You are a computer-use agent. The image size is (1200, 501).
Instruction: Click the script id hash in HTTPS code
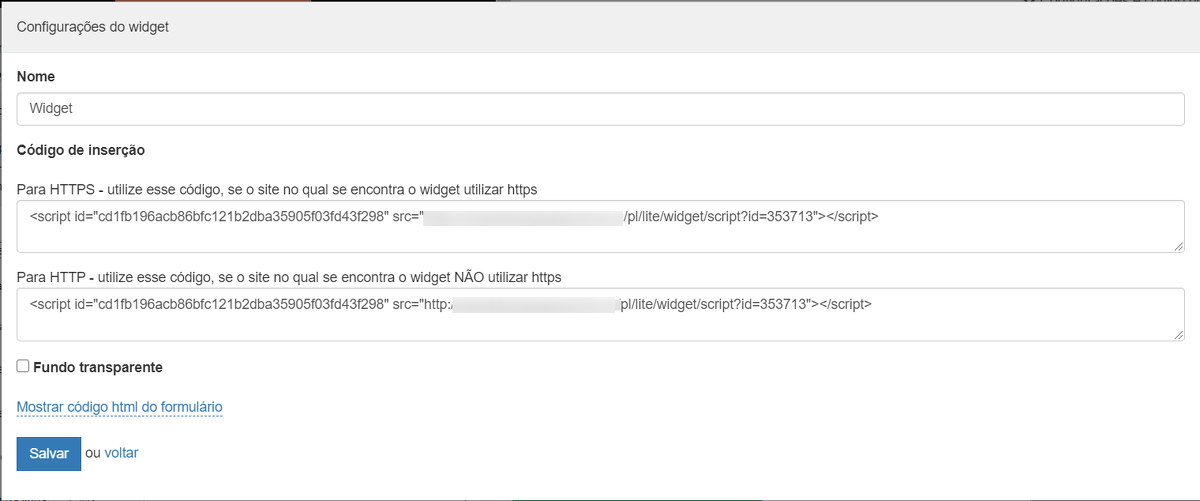238,216
